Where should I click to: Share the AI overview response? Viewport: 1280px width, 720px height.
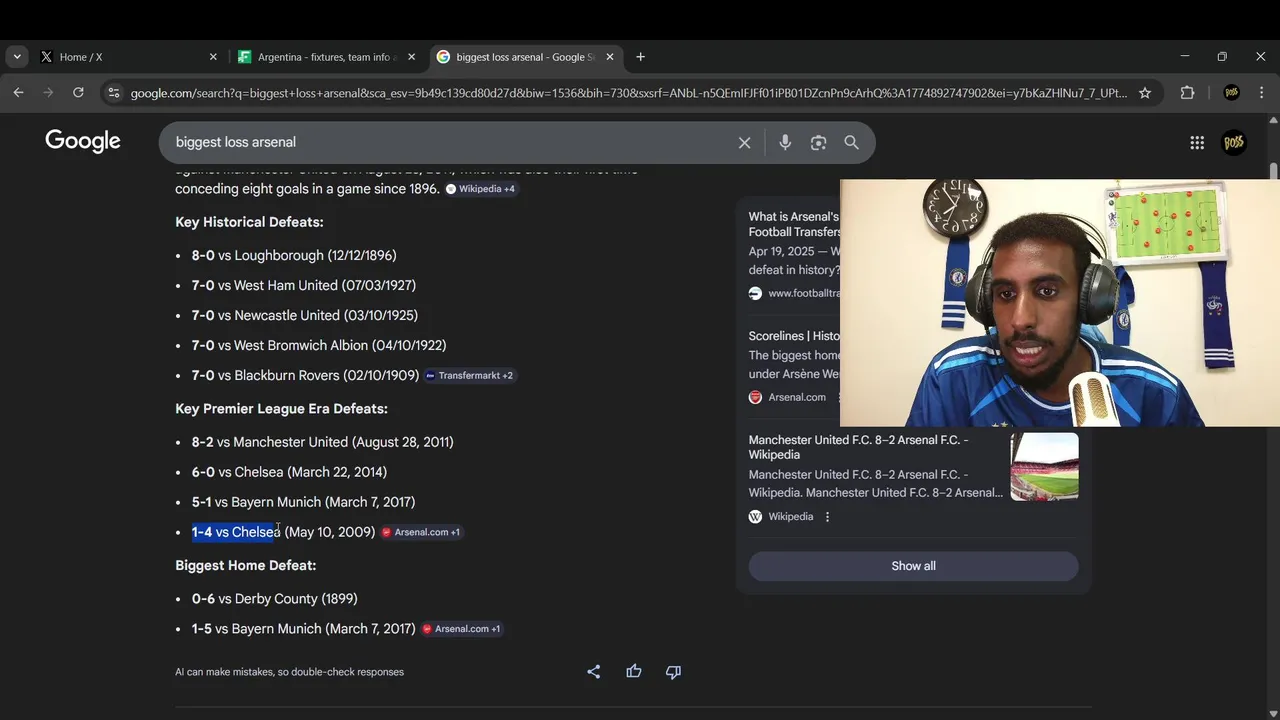click(594, 672)
